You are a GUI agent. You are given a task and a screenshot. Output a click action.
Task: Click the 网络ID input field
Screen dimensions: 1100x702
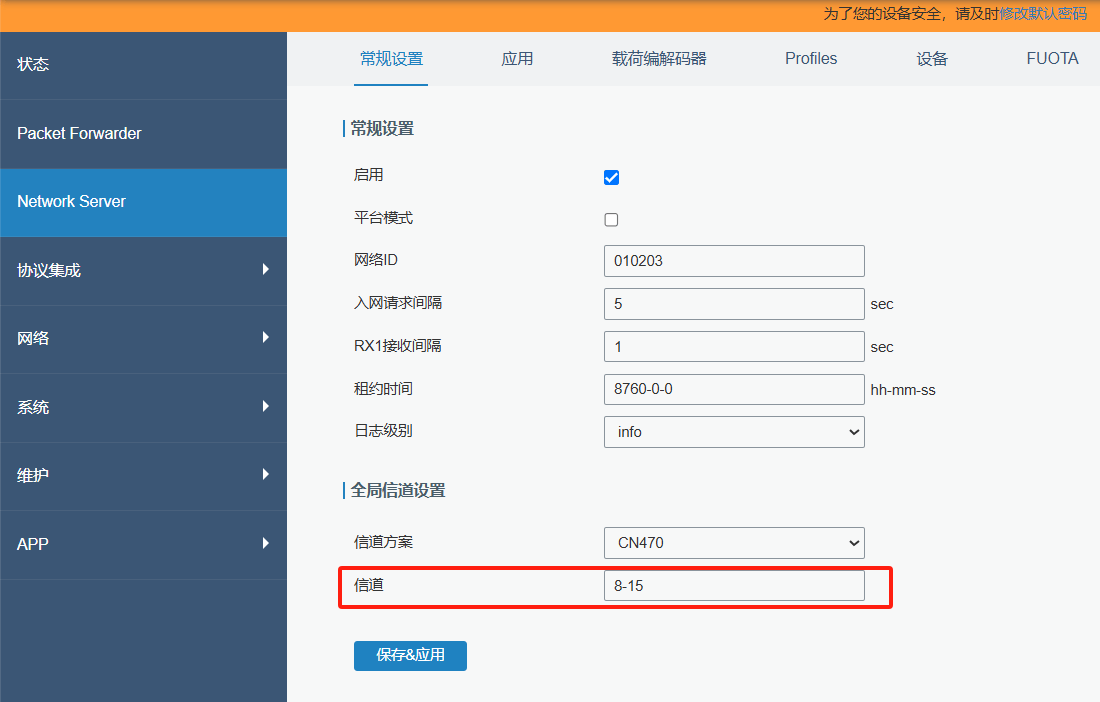[x=734, y=261]
